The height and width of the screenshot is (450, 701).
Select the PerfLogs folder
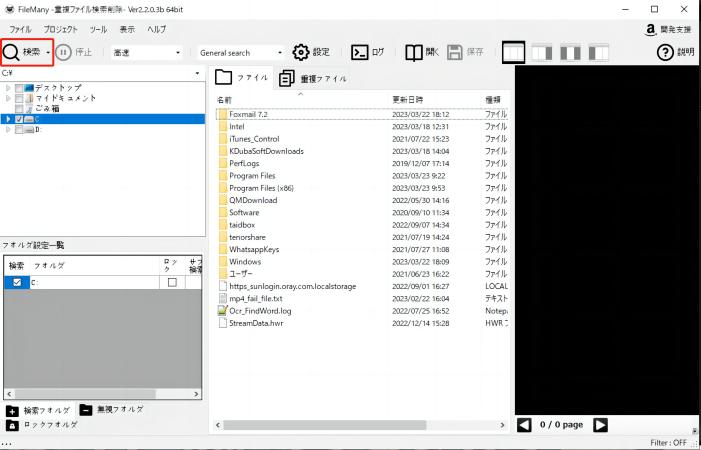(x=244, y=164)
